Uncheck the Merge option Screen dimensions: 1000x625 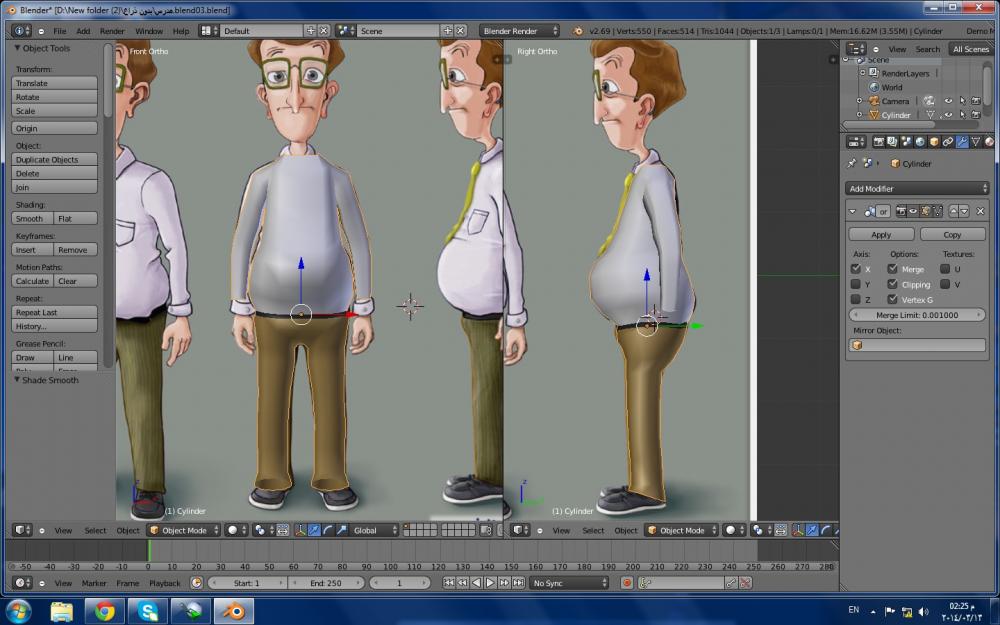pos(892,269)
